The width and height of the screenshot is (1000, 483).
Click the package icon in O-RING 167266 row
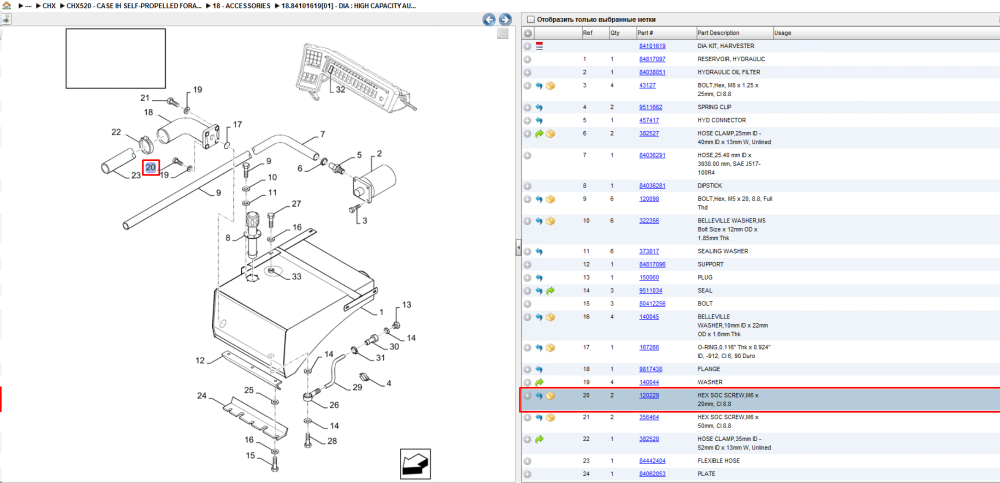point(550,348)
